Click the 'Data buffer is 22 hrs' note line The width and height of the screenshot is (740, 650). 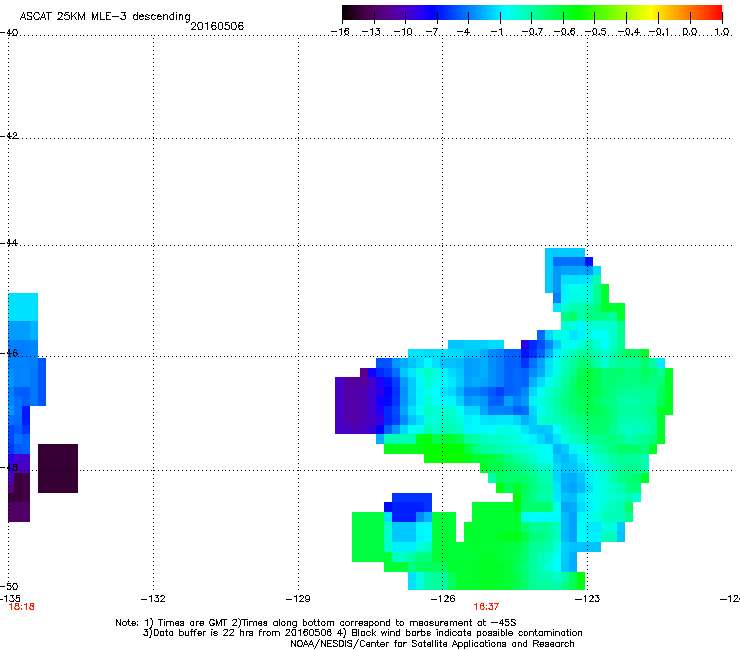(362, 633)
